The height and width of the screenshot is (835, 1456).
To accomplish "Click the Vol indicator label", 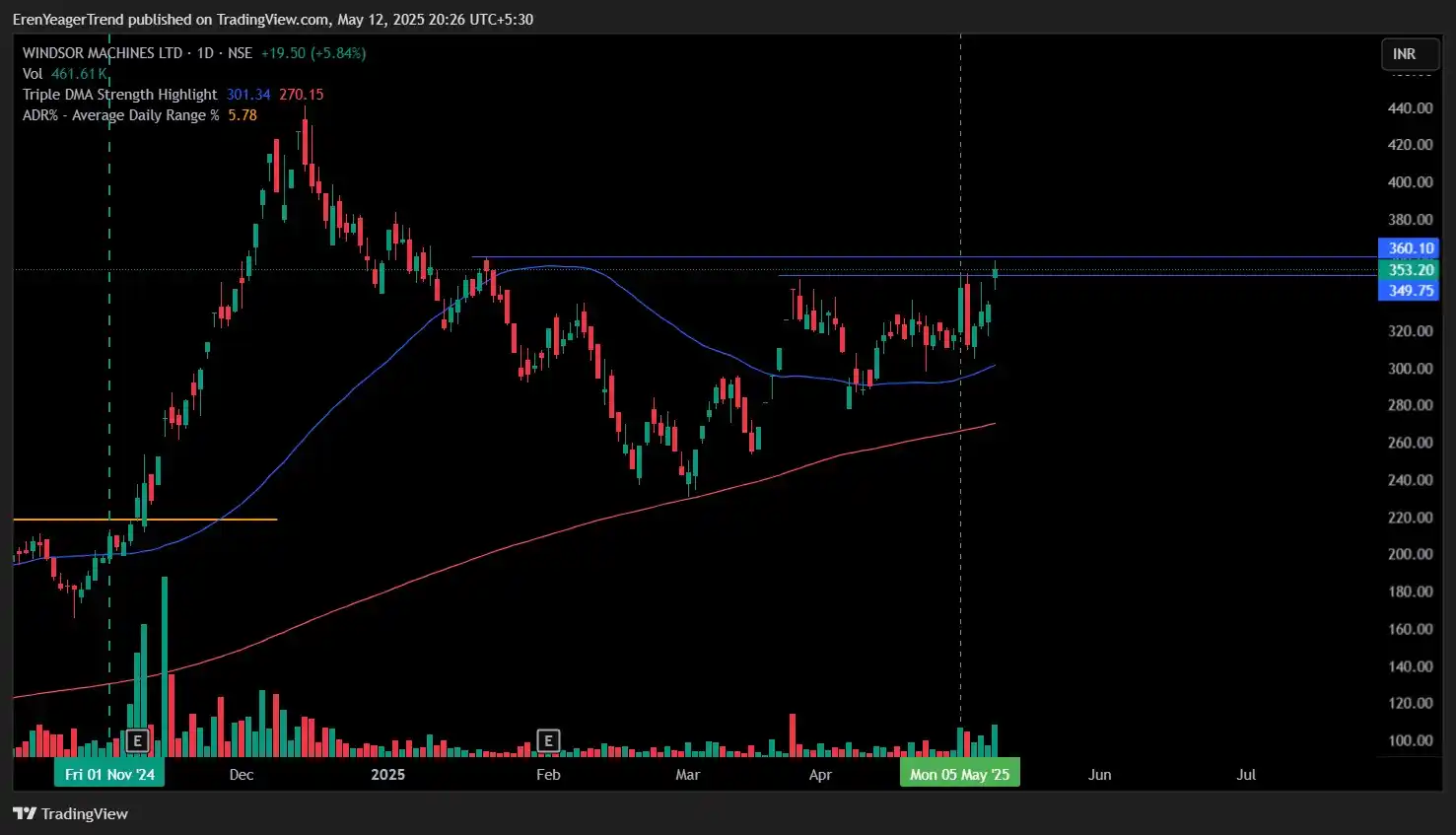I will point(33,74).
